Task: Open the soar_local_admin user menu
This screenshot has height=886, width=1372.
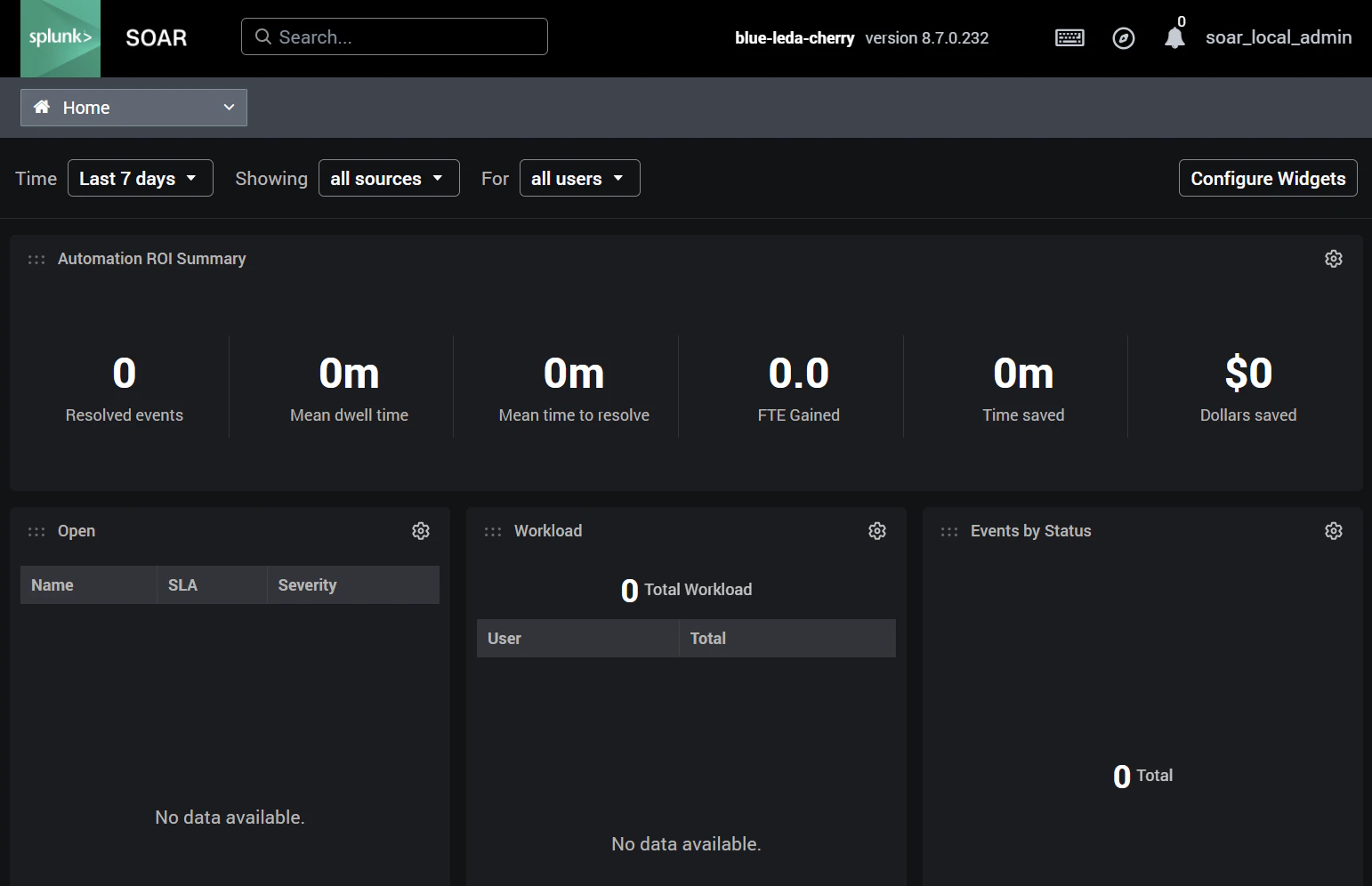Action: 1279,37
